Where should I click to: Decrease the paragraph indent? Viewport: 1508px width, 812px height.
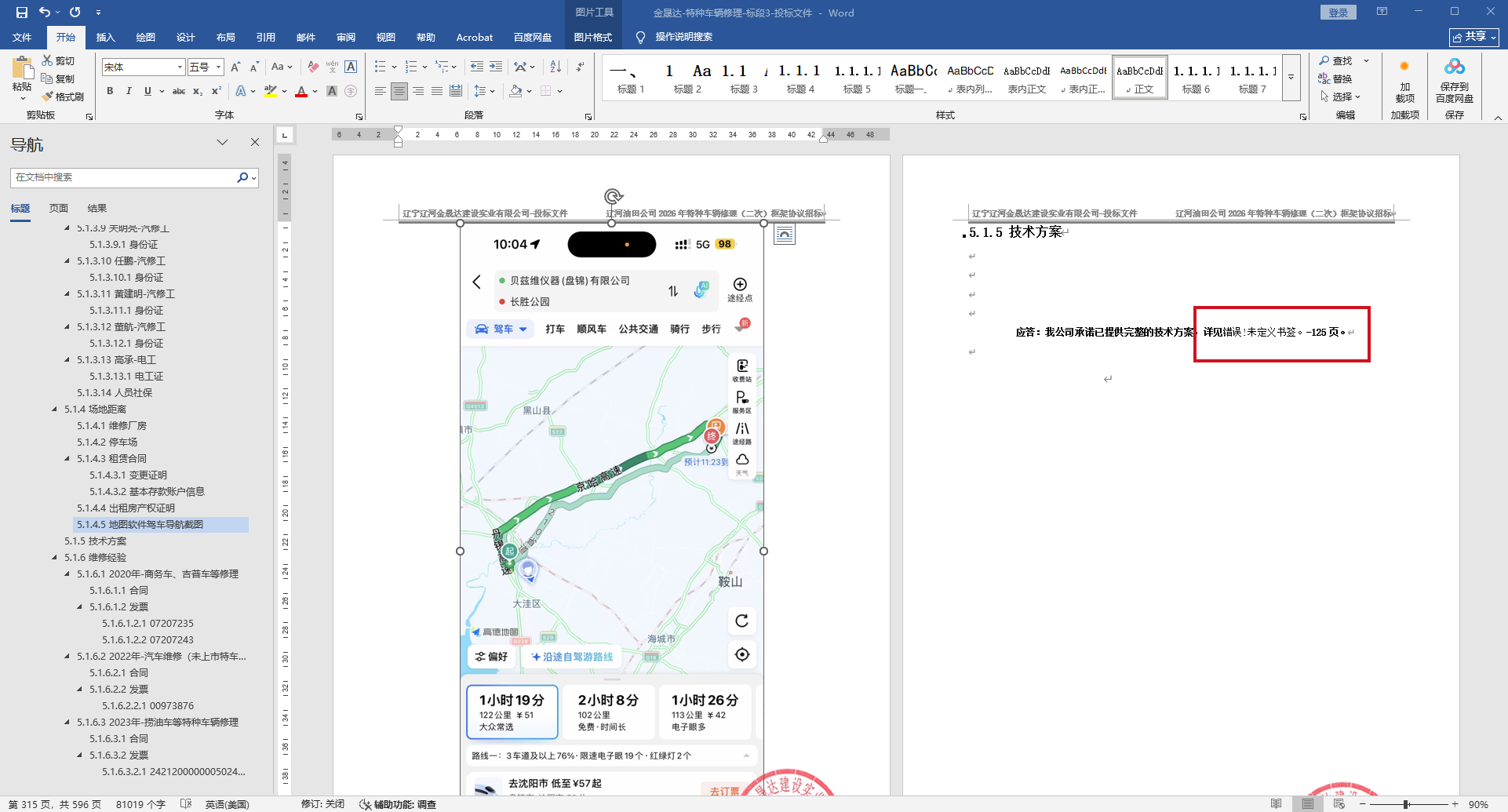tap(477, 67)
